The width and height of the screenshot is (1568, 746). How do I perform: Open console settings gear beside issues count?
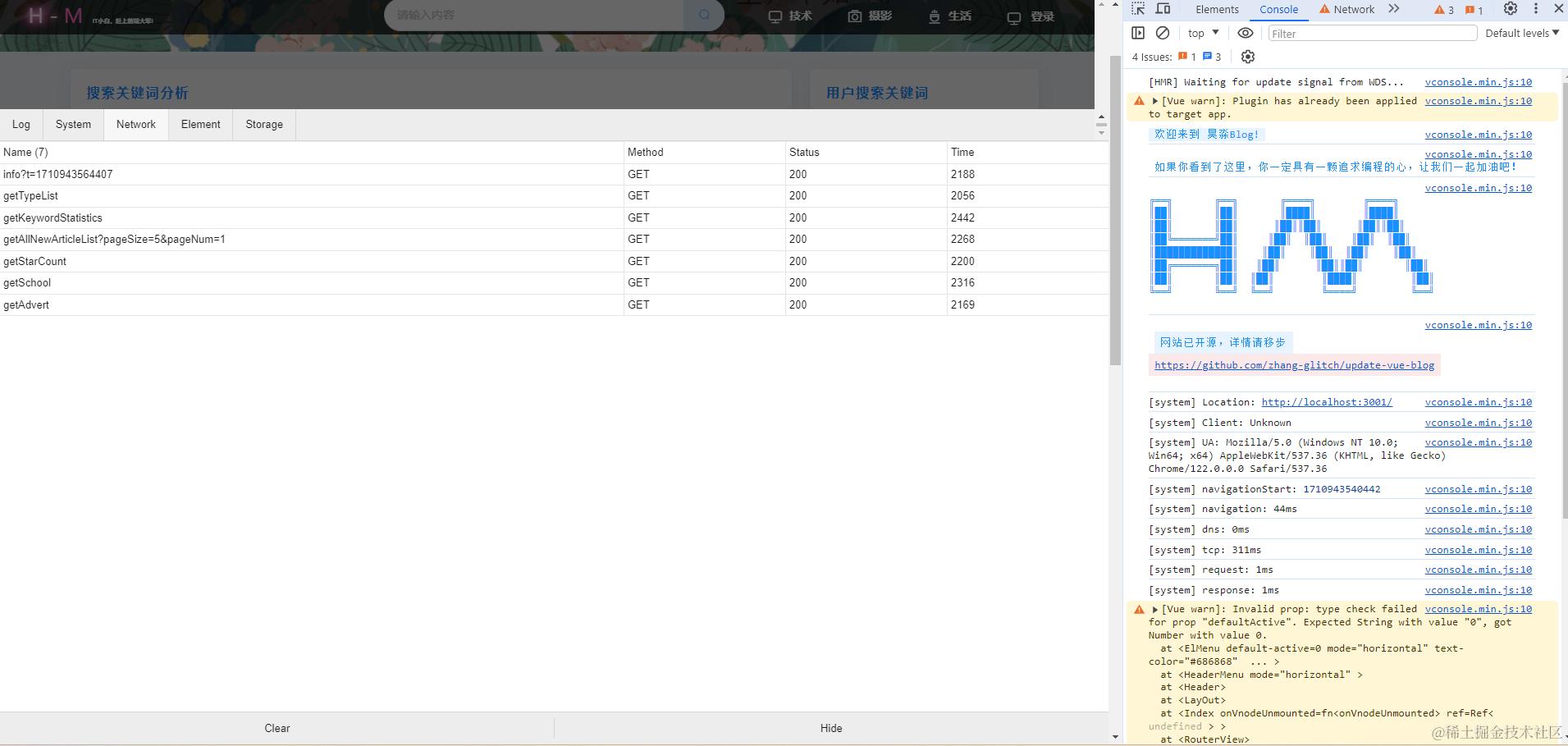click(1248, 57)
